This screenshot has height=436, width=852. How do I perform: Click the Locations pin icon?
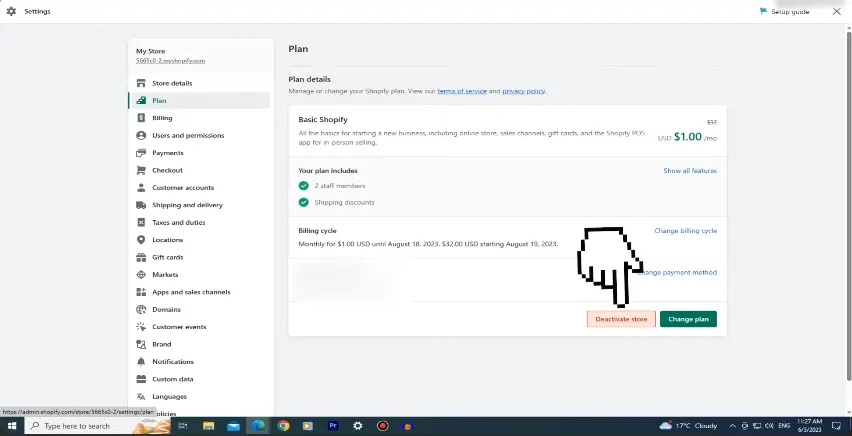click(x=141, y=240)
